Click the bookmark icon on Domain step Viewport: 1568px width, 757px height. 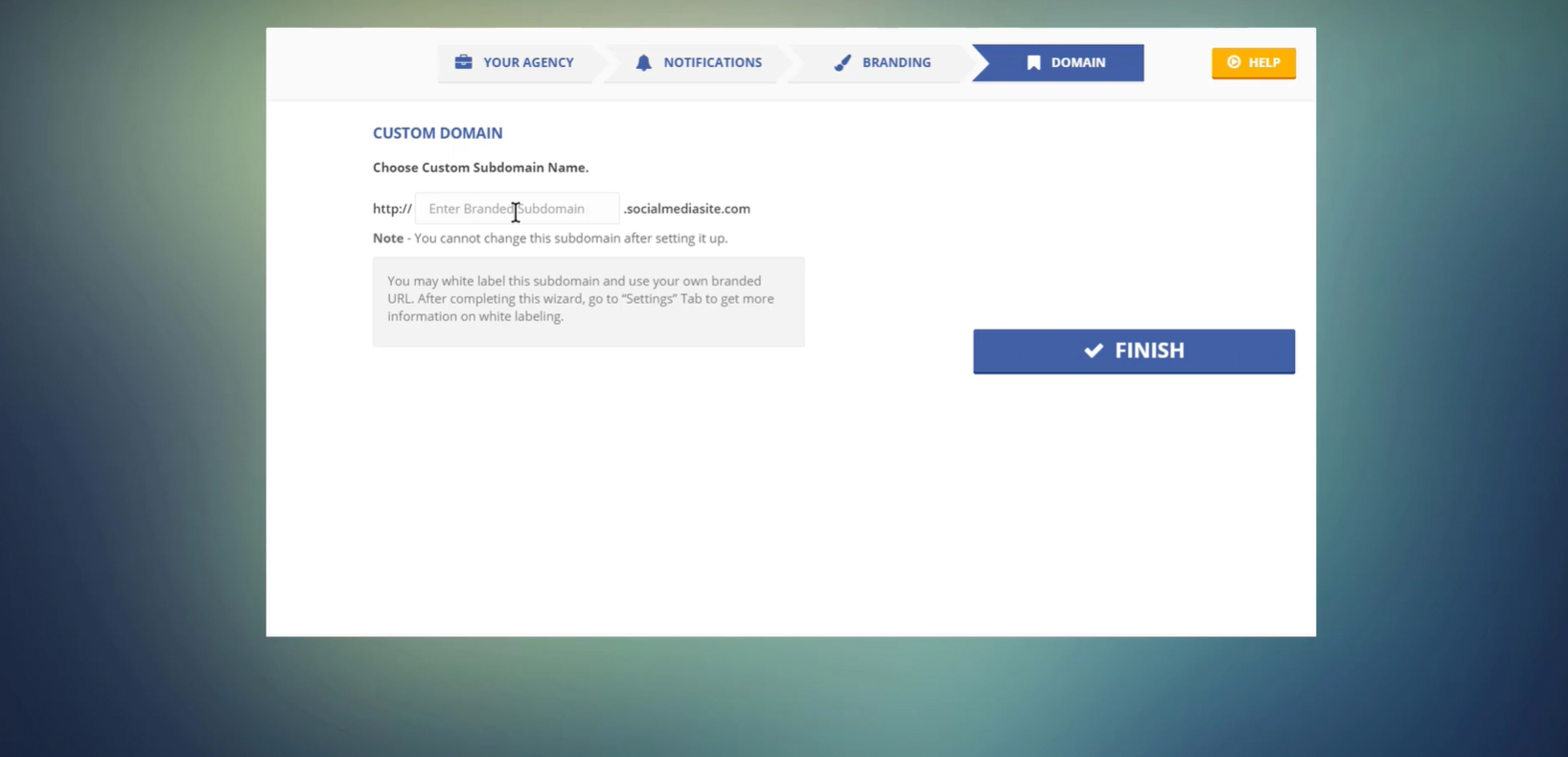(x=1033, y=62)
